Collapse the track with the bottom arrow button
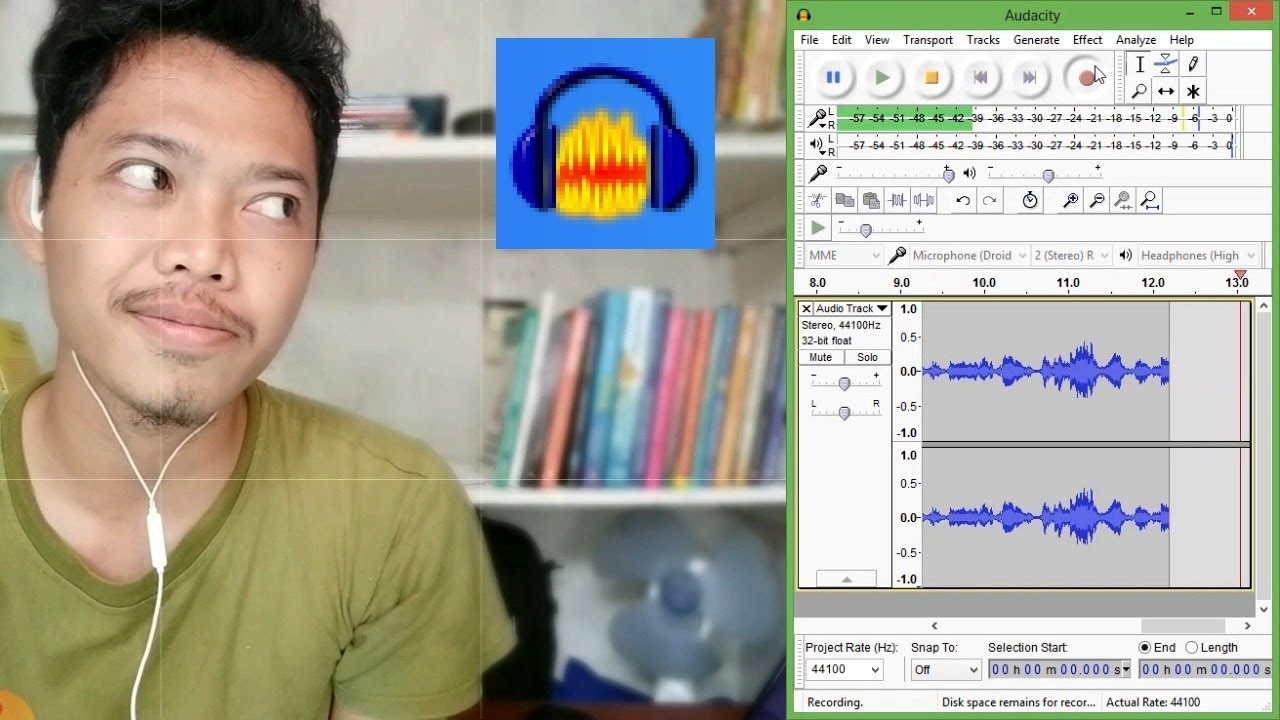The height and width of the screenshot is (720, 1280). pos(846,579)
